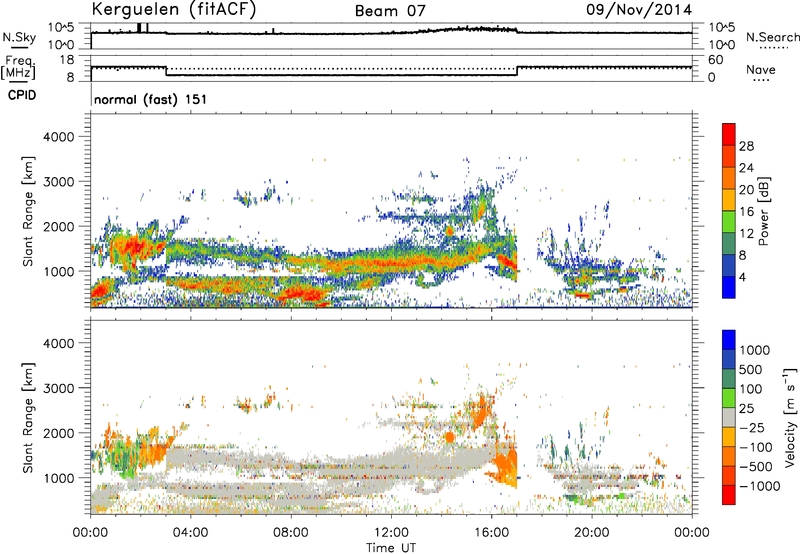
Task: Select the "normal (fast) 151" CPID text
Action: [151, 99]
